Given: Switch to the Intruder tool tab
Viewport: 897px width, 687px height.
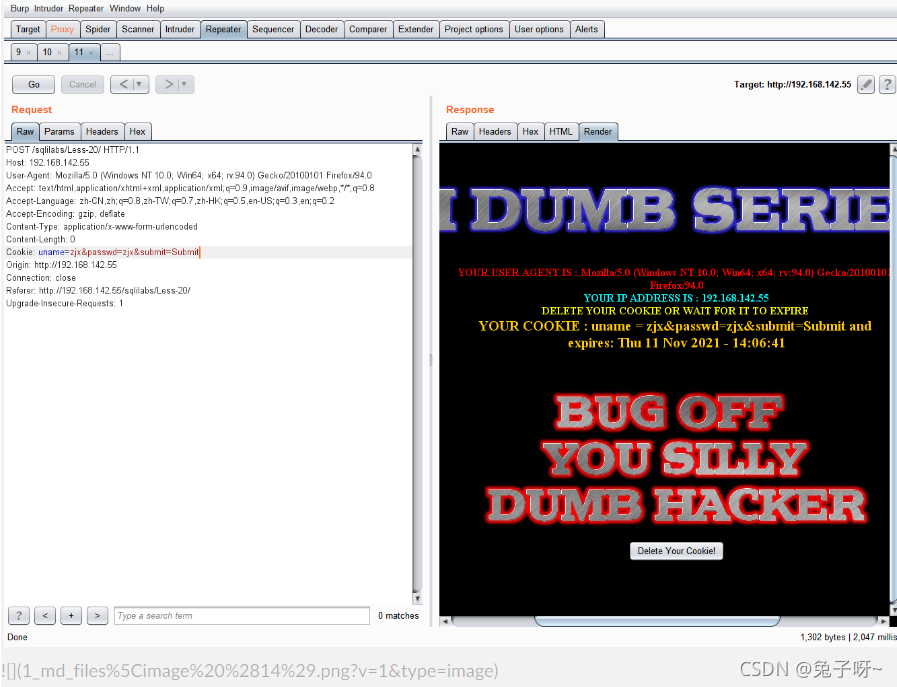Looking at the screenshot, I should [x=180, y=29].
